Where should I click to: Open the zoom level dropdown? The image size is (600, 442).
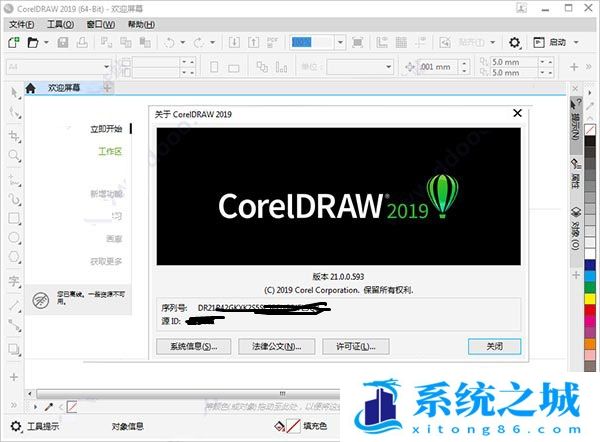(340, 42)
